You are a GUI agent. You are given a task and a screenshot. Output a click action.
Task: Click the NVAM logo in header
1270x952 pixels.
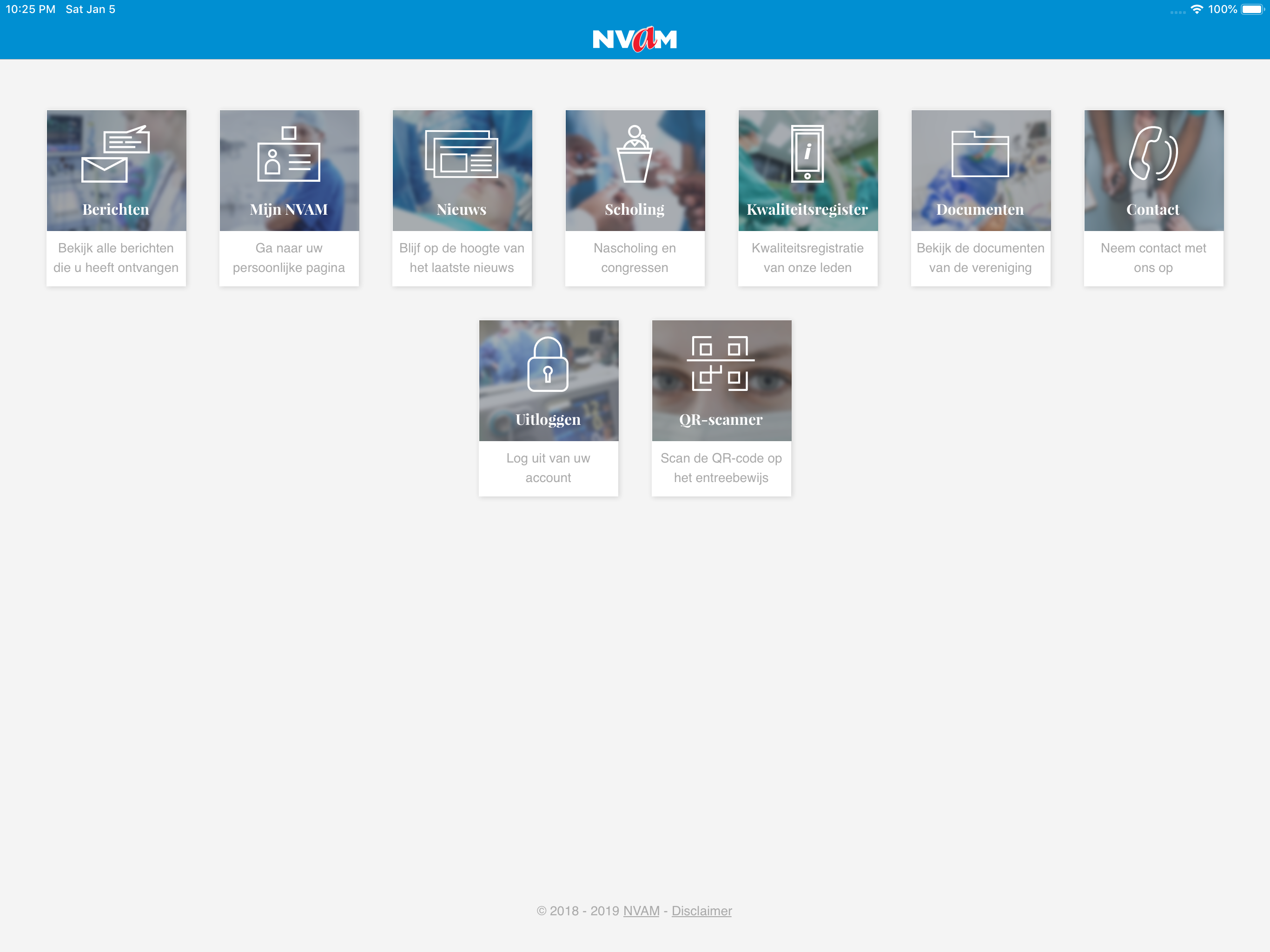(x=635, y=39)
